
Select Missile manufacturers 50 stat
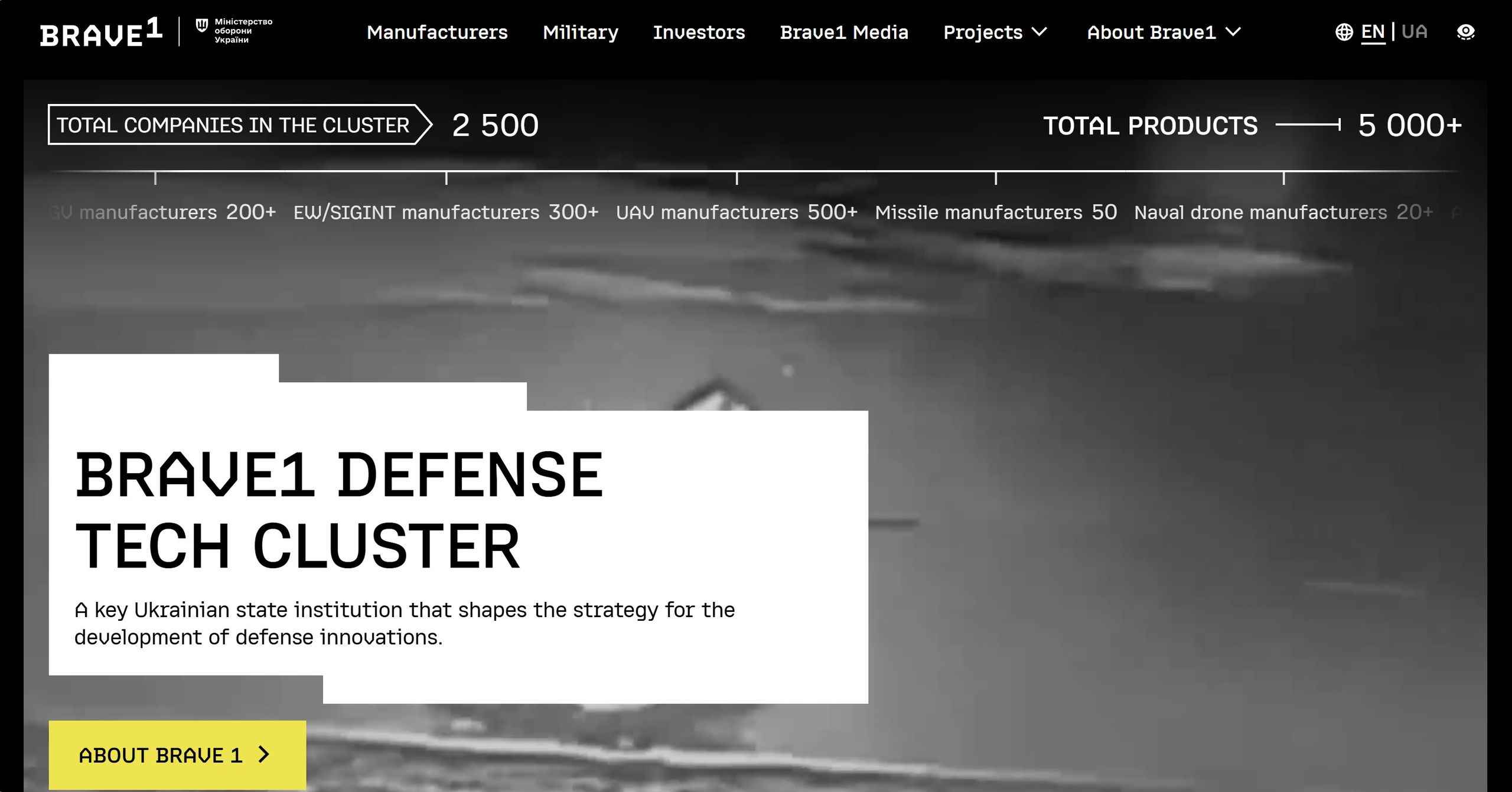coord(996,212)
